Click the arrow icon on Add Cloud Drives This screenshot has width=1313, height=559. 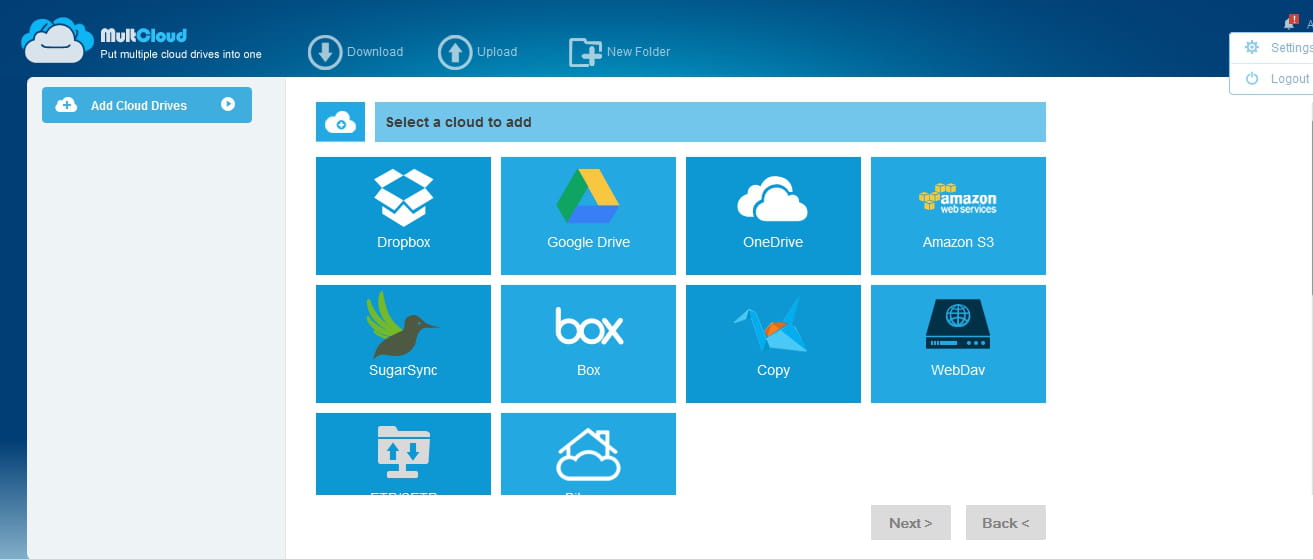[x=228, y=104]
